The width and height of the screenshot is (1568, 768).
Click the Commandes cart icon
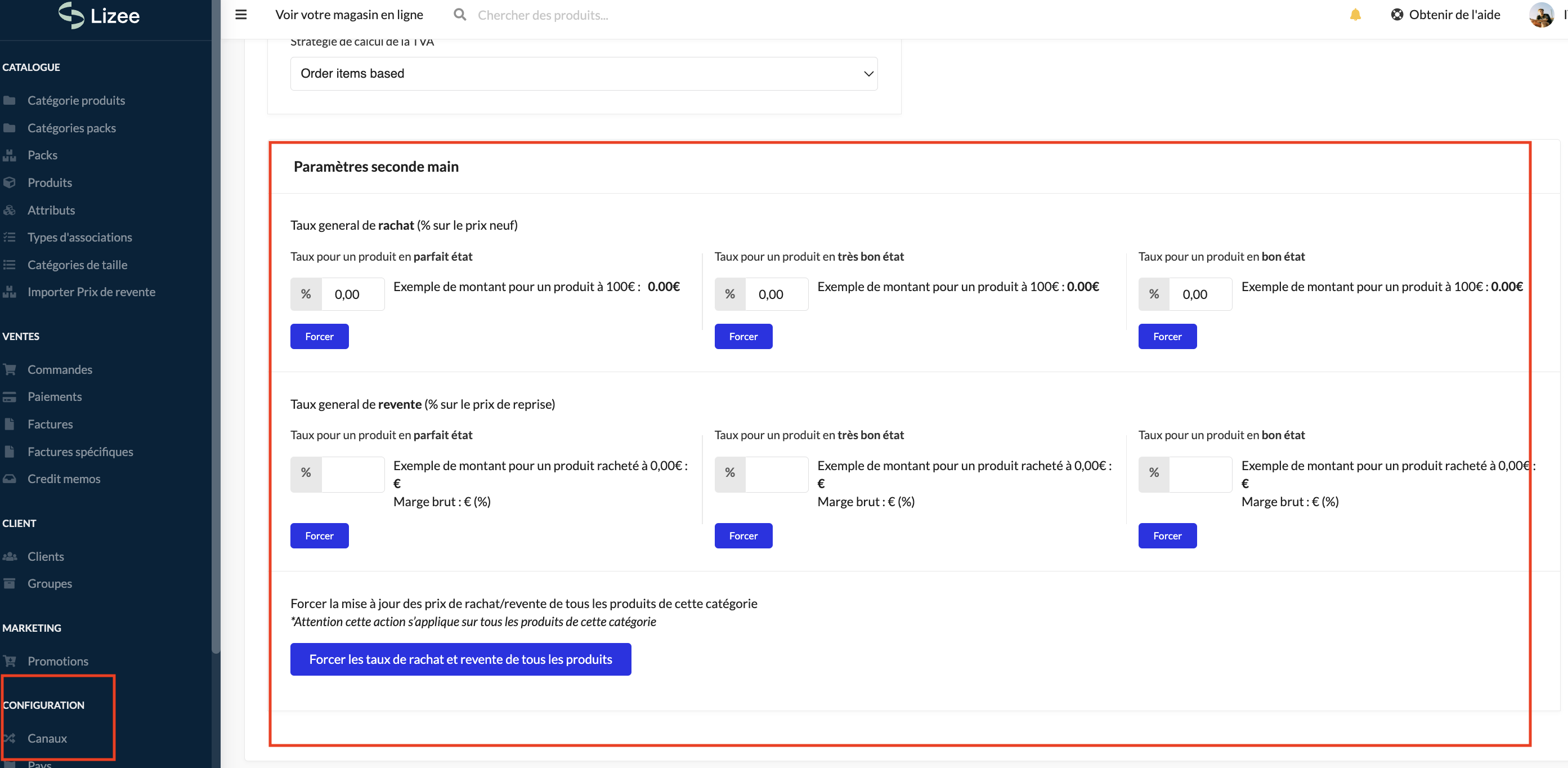point(10,370)
